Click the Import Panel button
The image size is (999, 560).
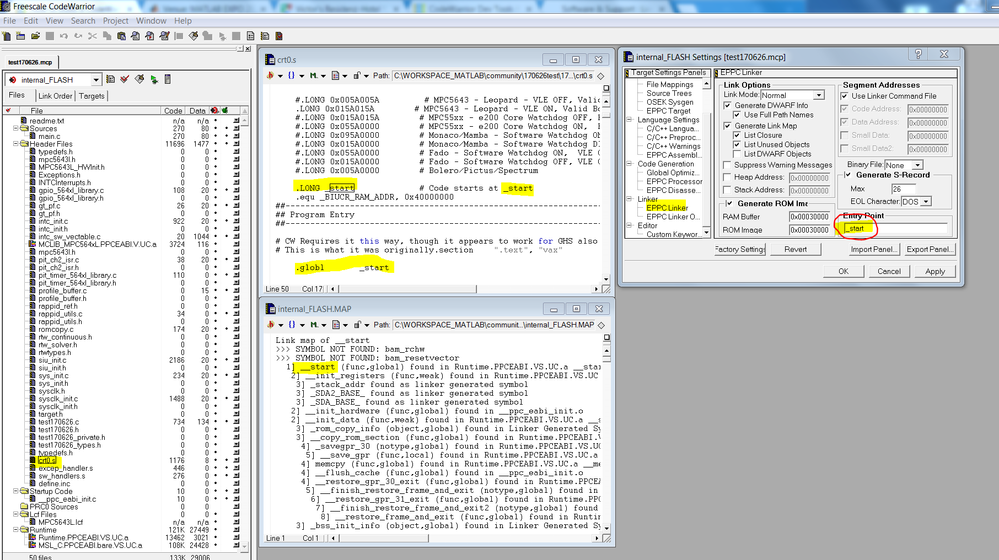click(x=873, y=249)
